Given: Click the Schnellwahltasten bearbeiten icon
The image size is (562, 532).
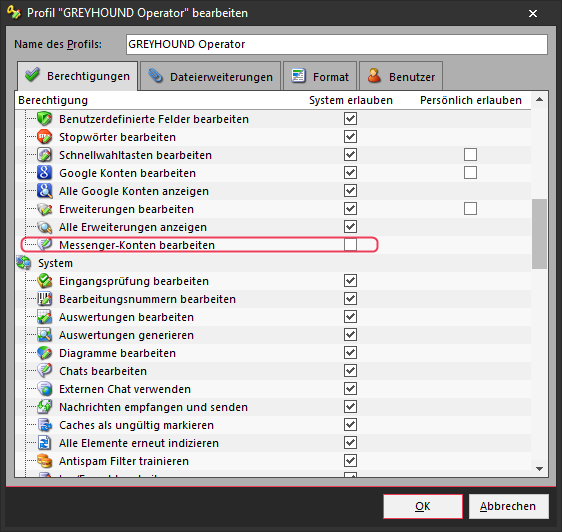Looking at the screenshot, I should [44, 155].
